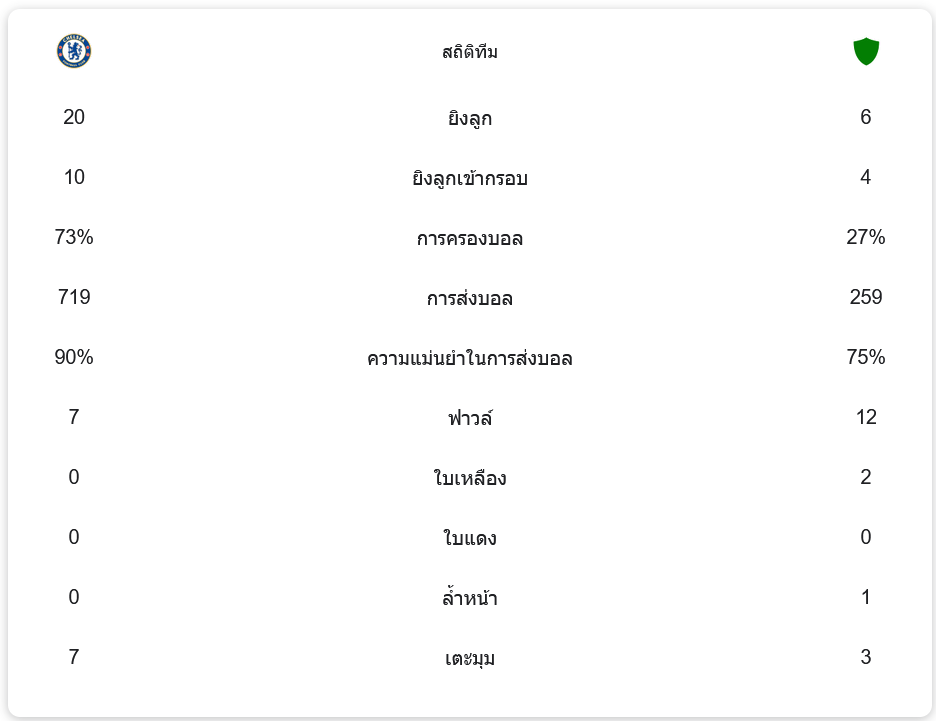Select the การครองบอล row label
936x721 pixels.
[x=469, y=238]
